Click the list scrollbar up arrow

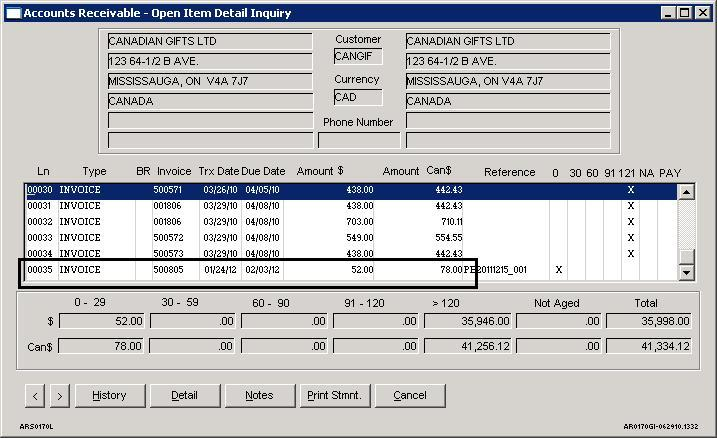686,192
